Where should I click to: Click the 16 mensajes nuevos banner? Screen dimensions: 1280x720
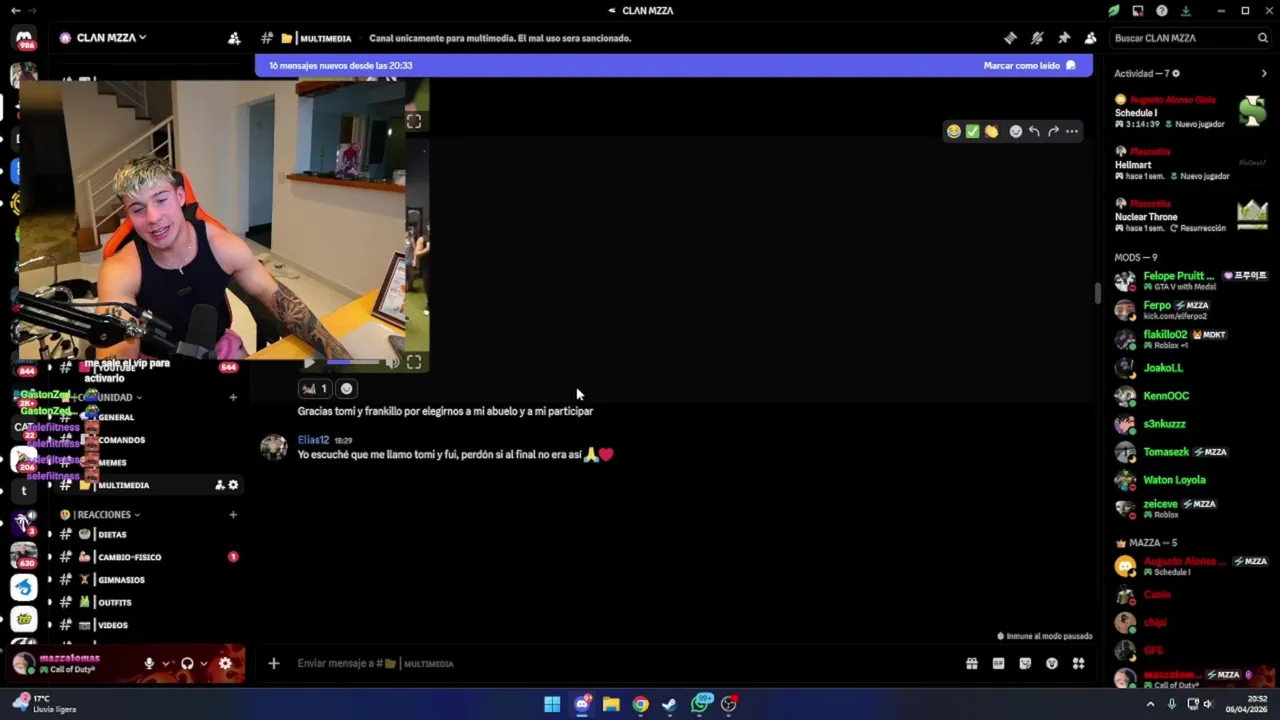point(673,65)
